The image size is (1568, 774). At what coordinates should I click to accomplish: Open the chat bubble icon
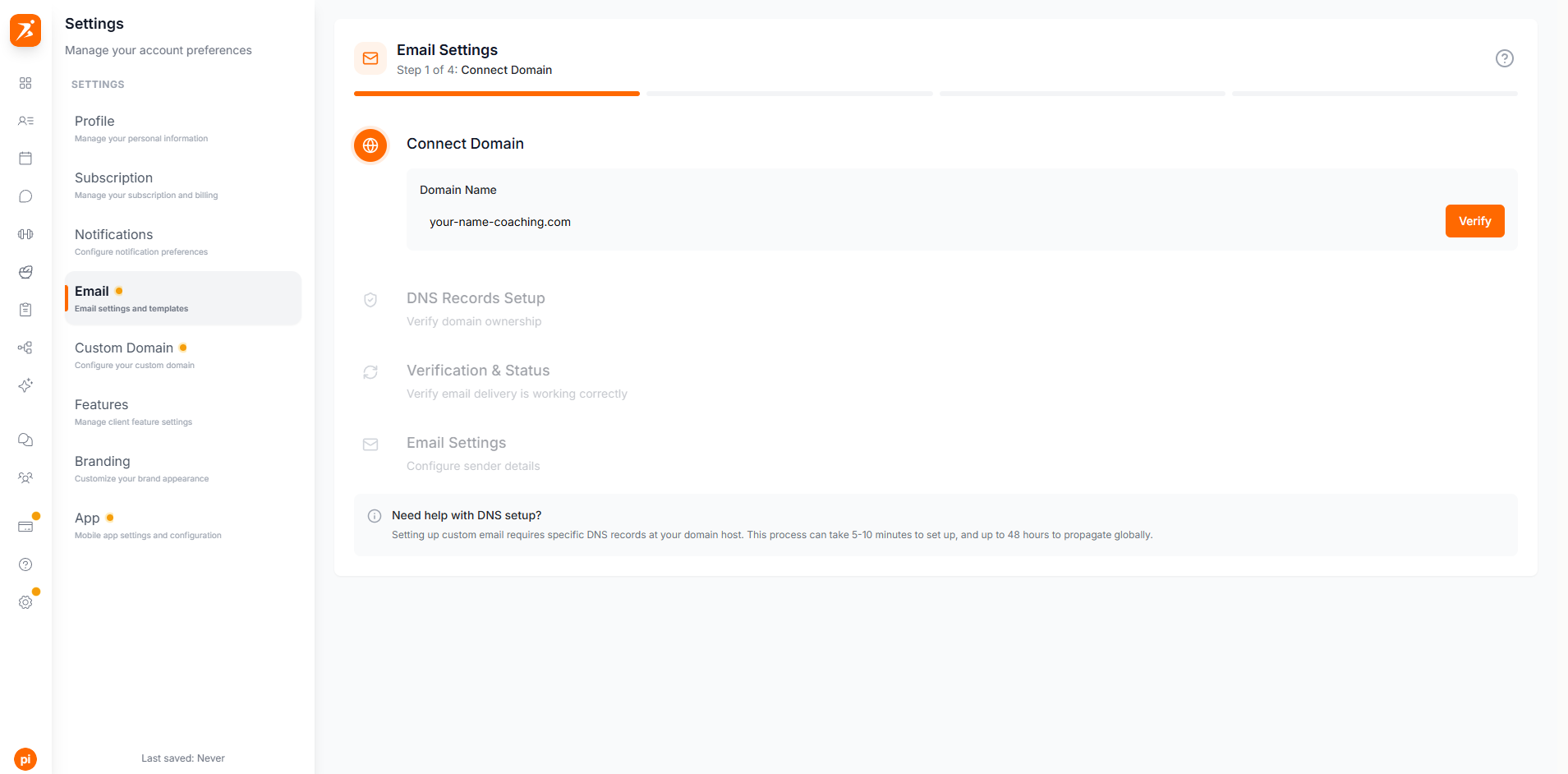pyautogui.click(x=25, y=196)
